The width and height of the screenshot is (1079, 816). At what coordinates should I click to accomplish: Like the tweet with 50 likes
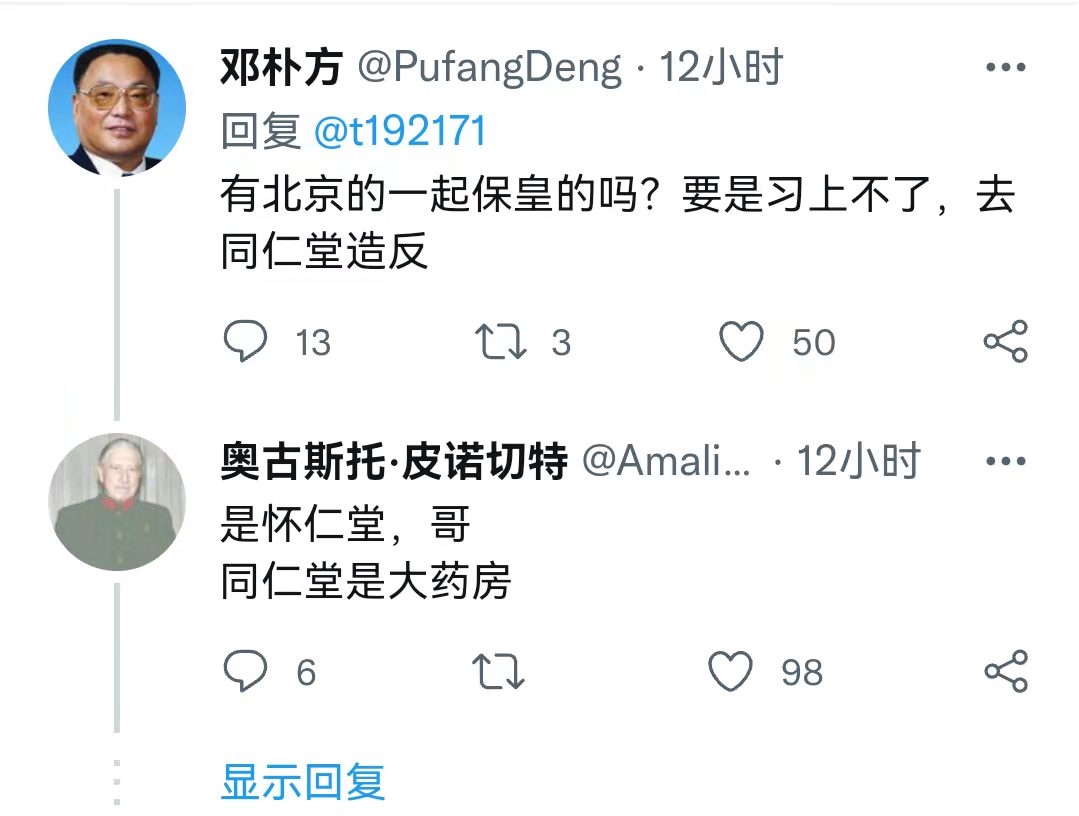(x=742, y=342)
